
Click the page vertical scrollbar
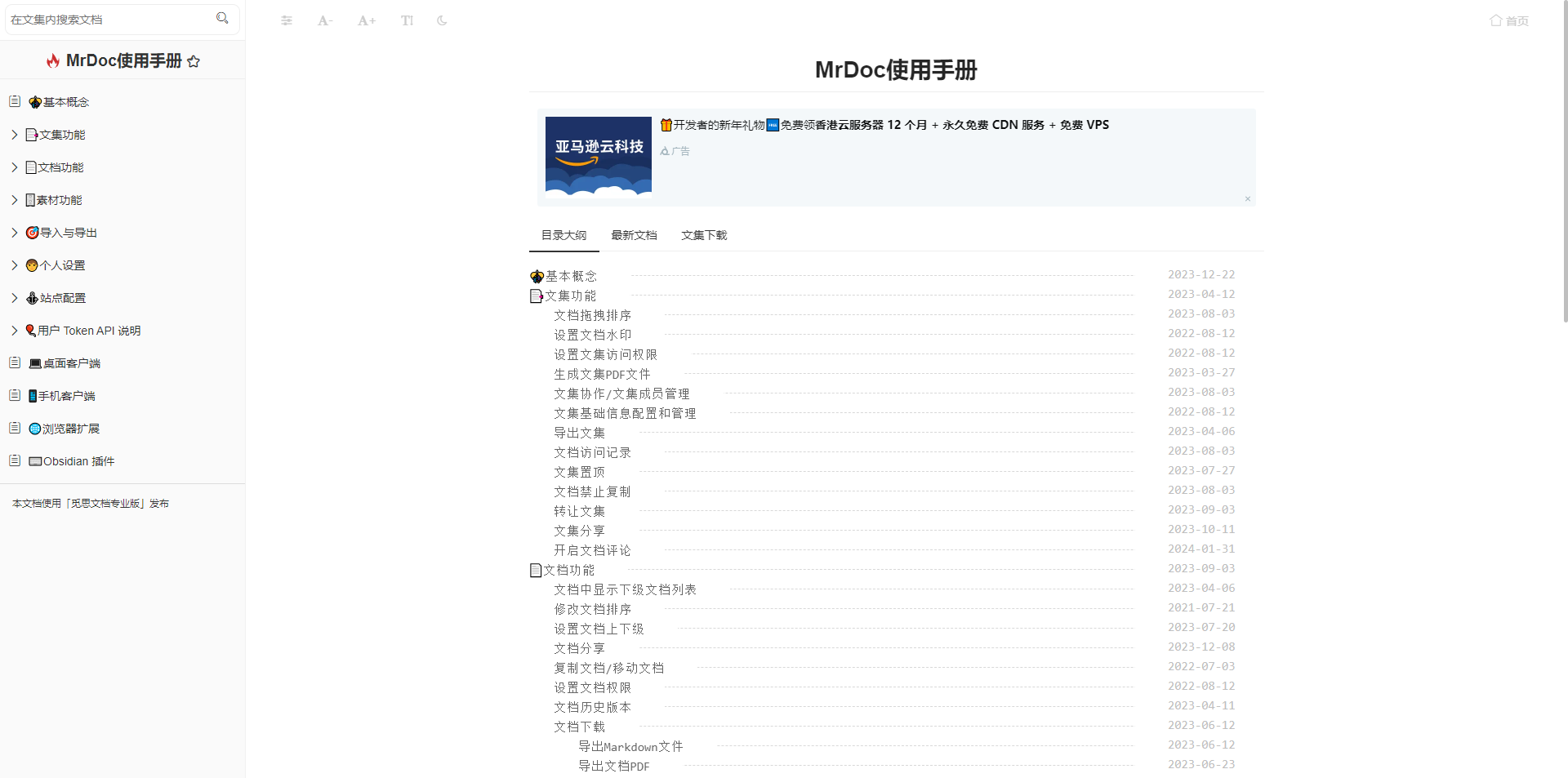point(1565,161)
